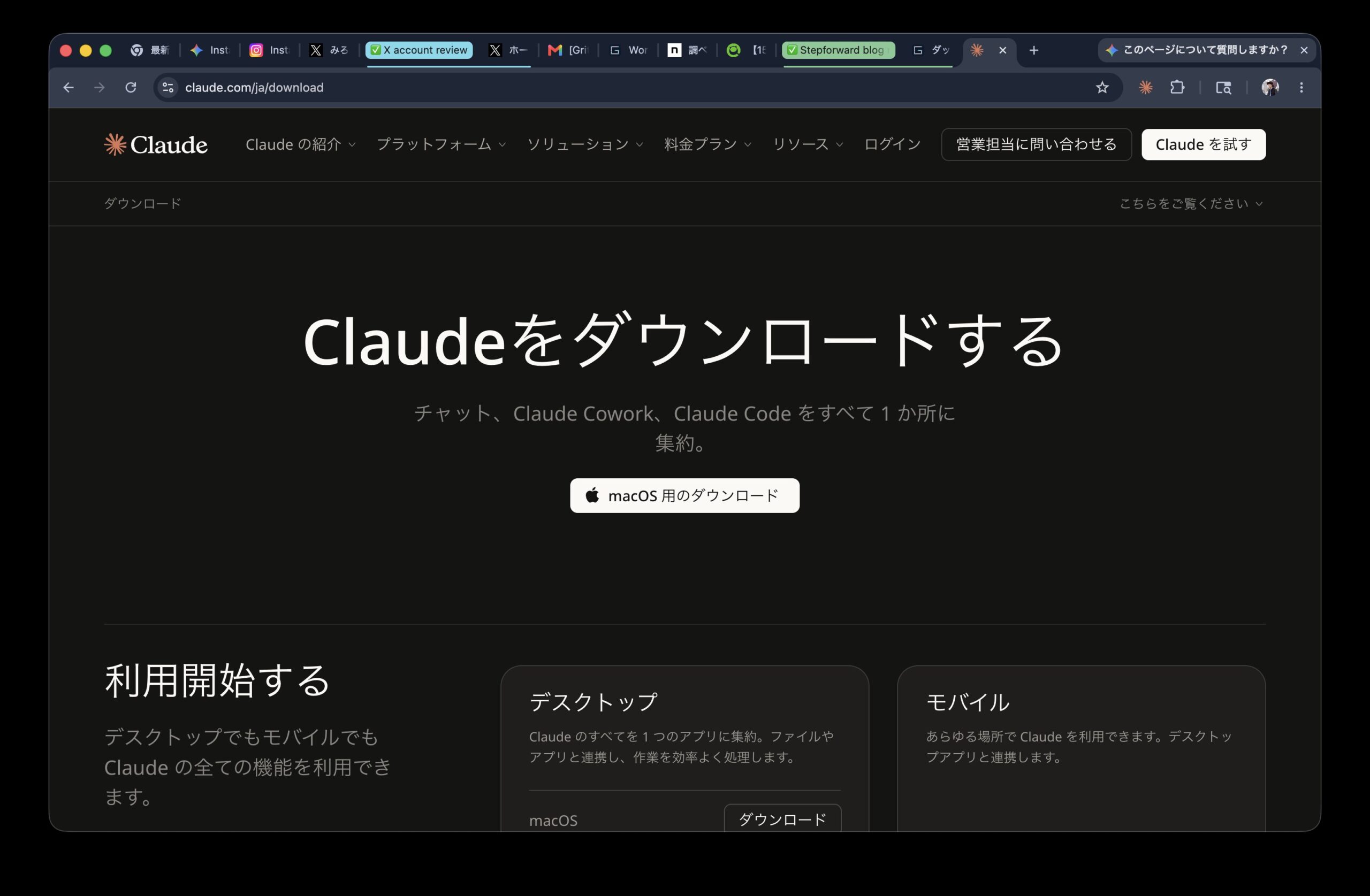
Task: Click the Stepforward blog tab group label
Action: coord(838,51)
